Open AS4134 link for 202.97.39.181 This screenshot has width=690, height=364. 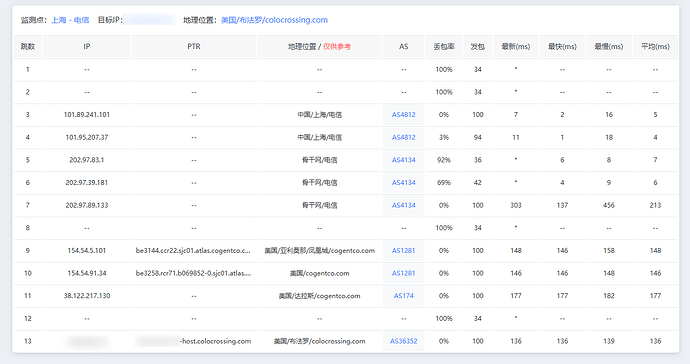point(404,182)
